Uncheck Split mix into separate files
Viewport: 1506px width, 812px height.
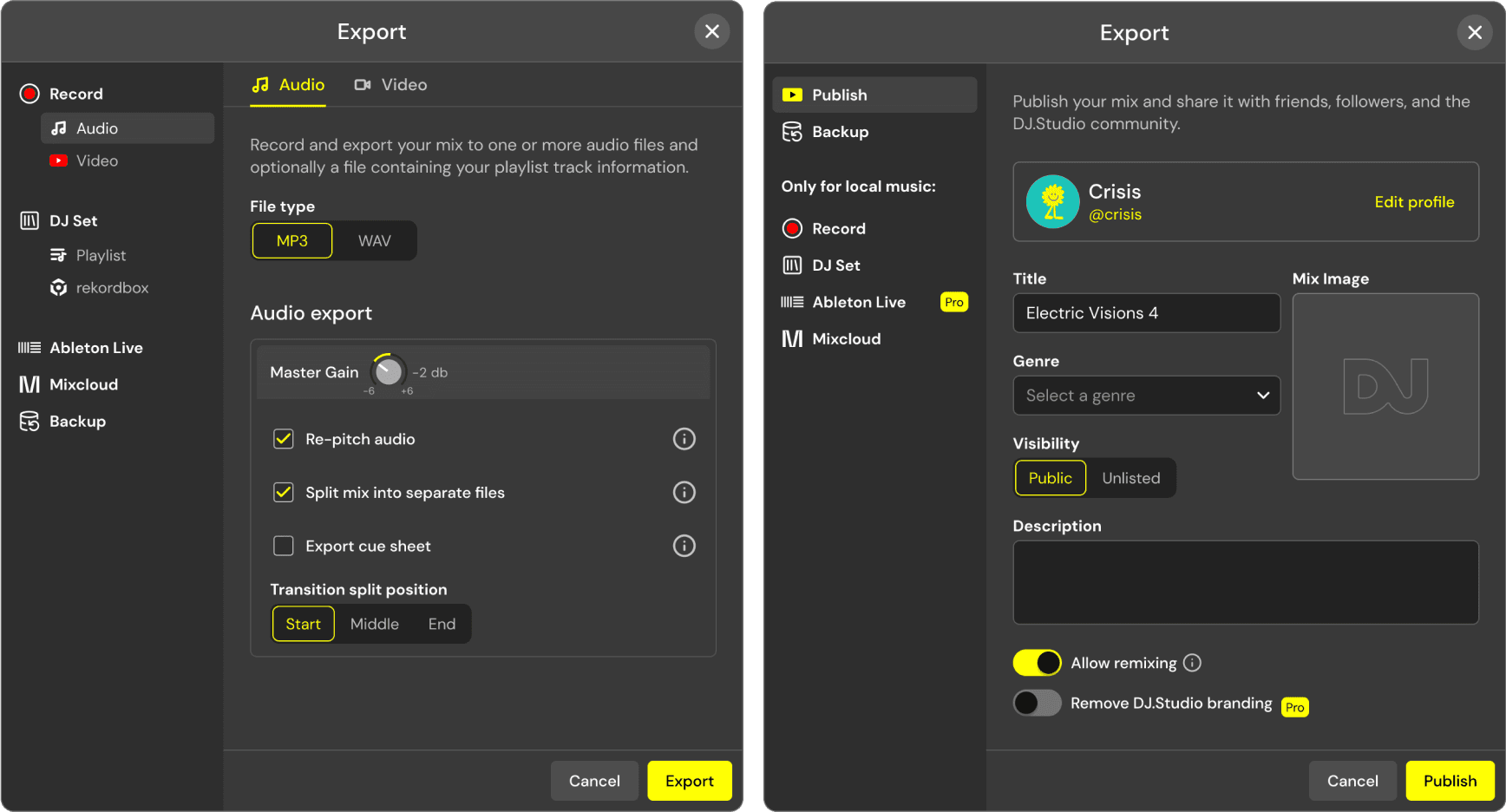284,493
